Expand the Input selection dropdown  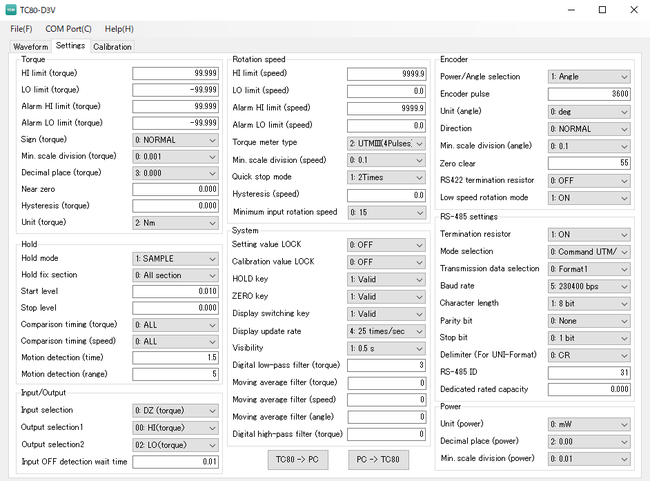[x=175, y=410]
